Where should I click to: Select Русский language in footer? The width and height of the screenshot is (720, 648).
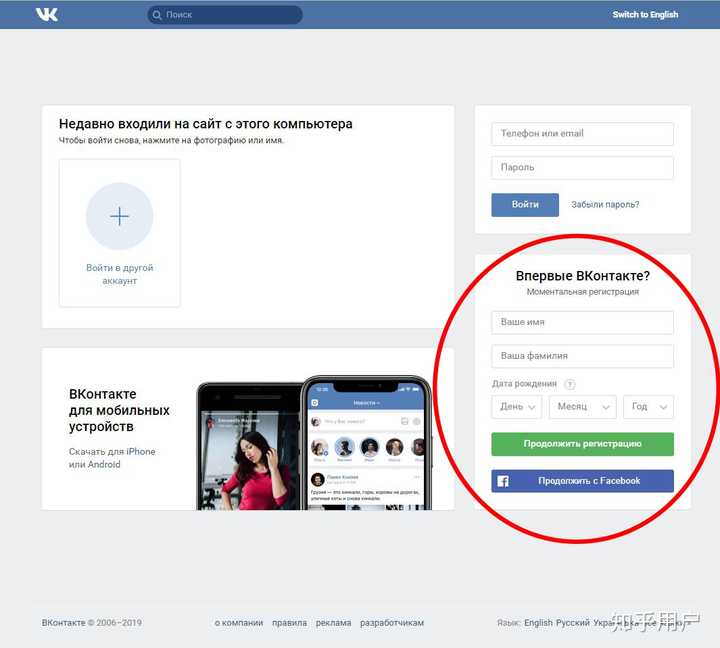573,623
